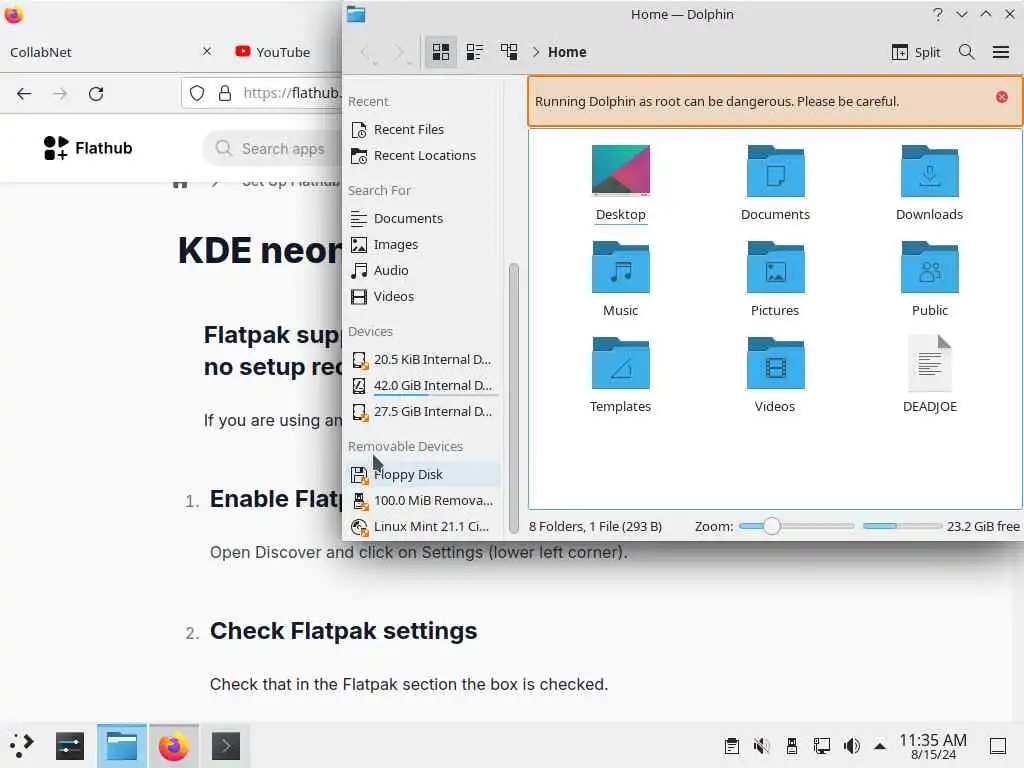Select the Desktop folder

pyautogui.click(x=620, y=184)
